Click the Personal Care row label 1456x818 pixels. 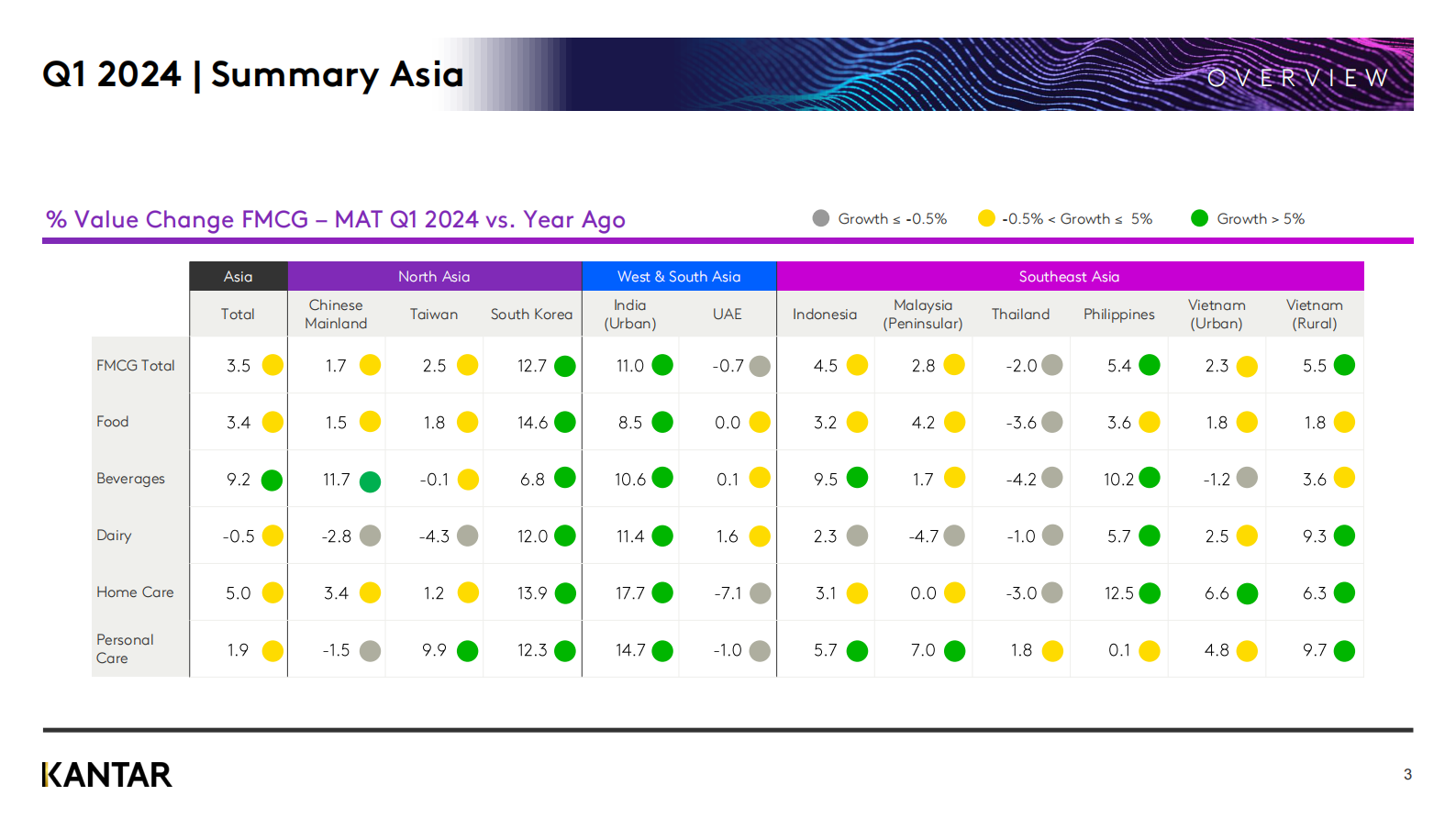(x=125, y=649)
